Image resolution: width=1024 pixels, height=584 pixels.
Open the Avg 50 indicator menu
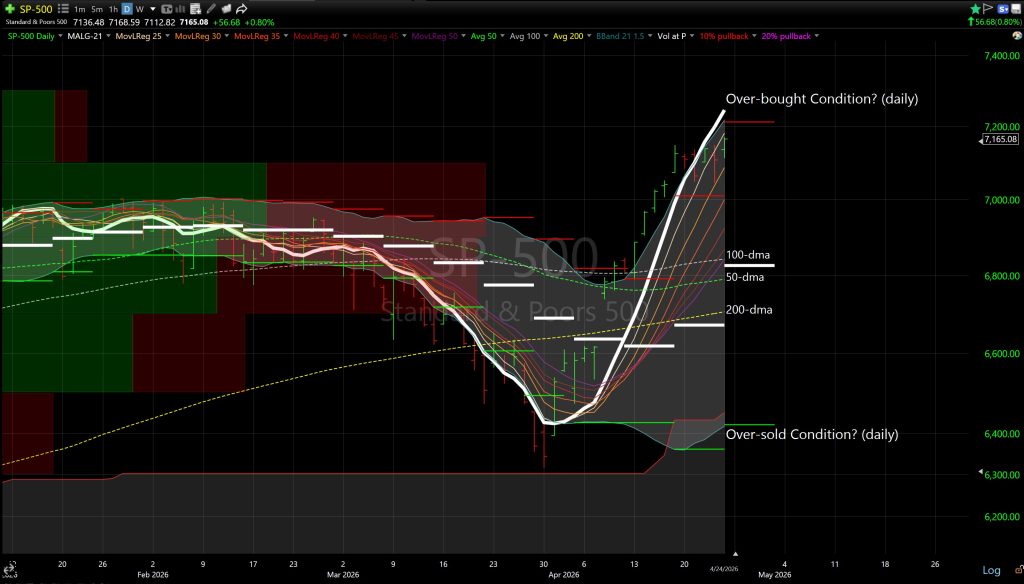(x=502, y=36)
